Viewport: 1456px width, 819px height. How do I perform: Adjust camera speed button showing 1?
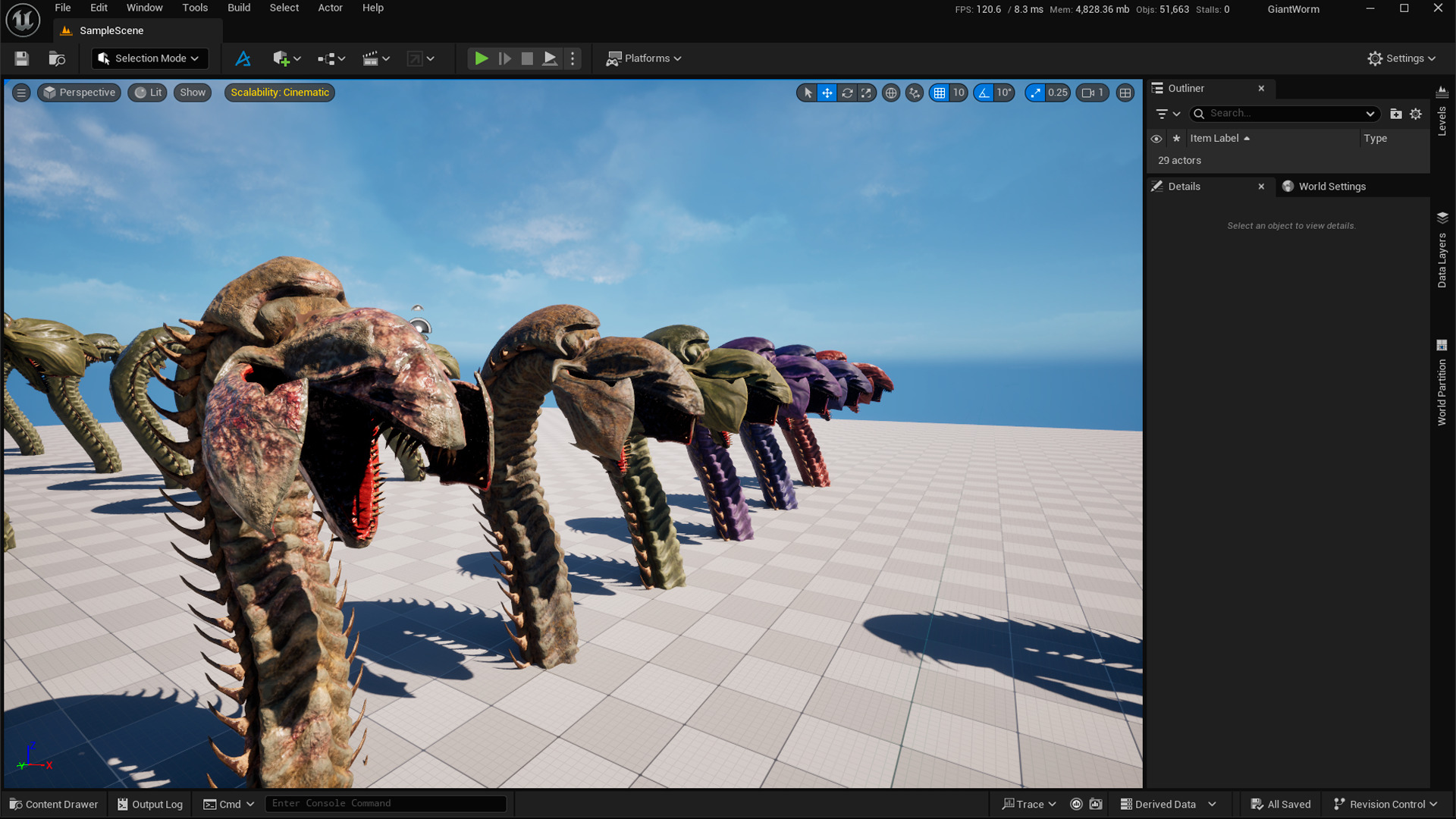(x=1093, y=93)
